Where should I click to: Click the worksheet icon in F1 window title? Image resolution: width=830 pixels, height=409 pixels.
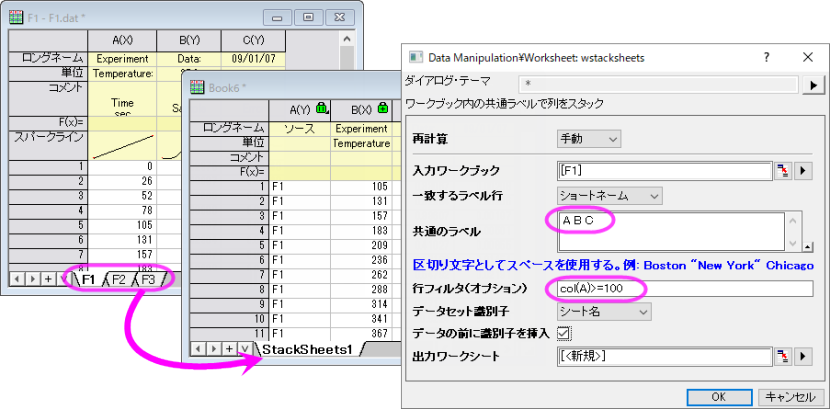point(16,17)
